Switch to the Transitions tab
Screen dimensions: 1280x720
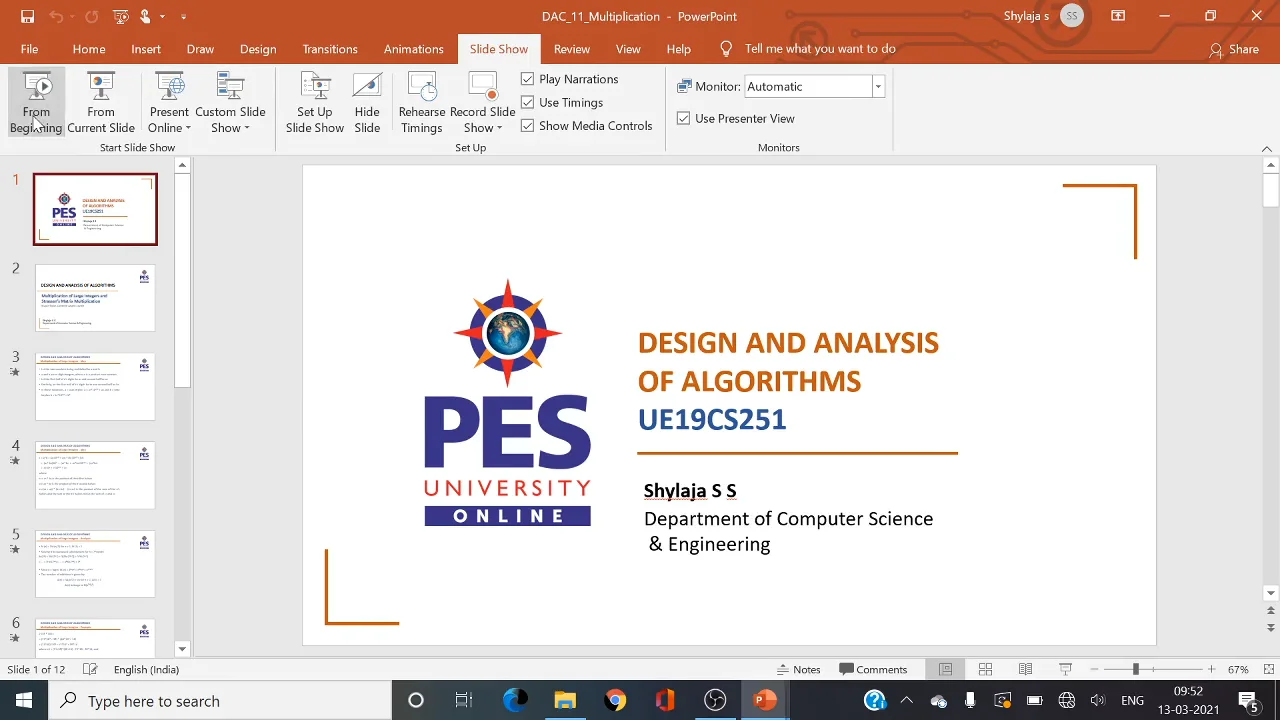tap(330, 49)
